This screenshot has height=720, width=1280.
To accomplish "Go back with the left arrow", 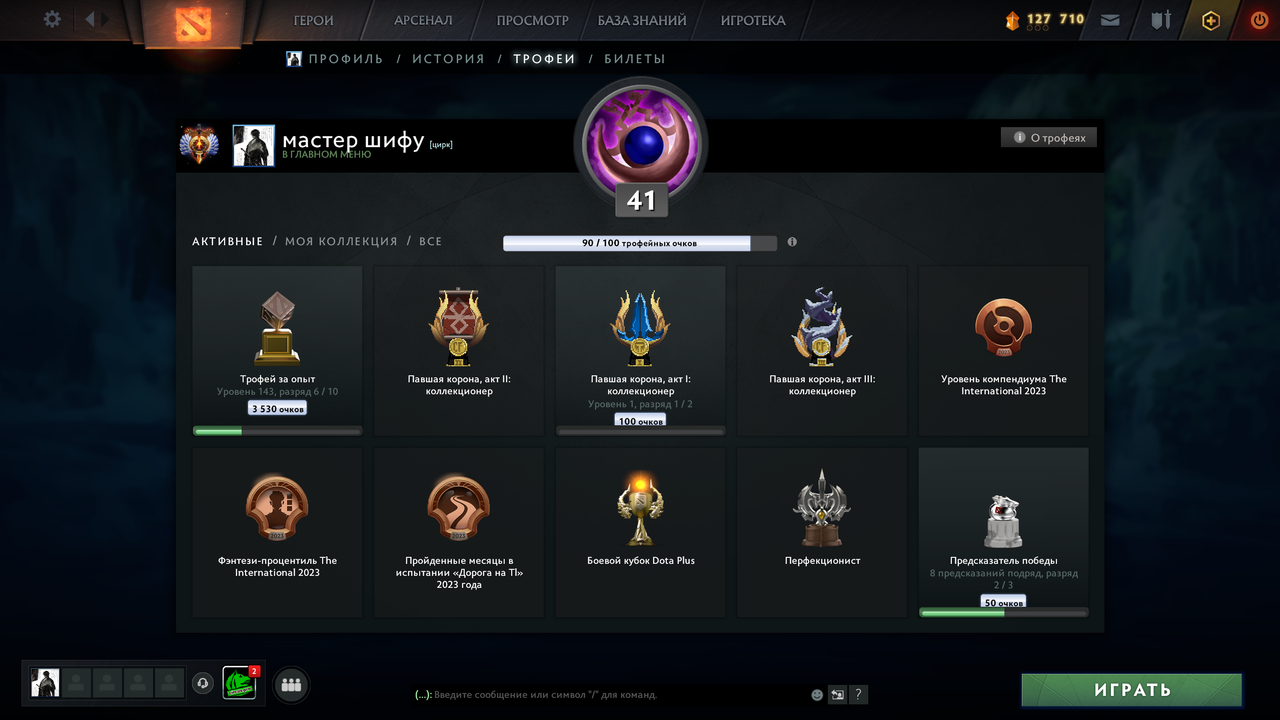I will 89,19.
